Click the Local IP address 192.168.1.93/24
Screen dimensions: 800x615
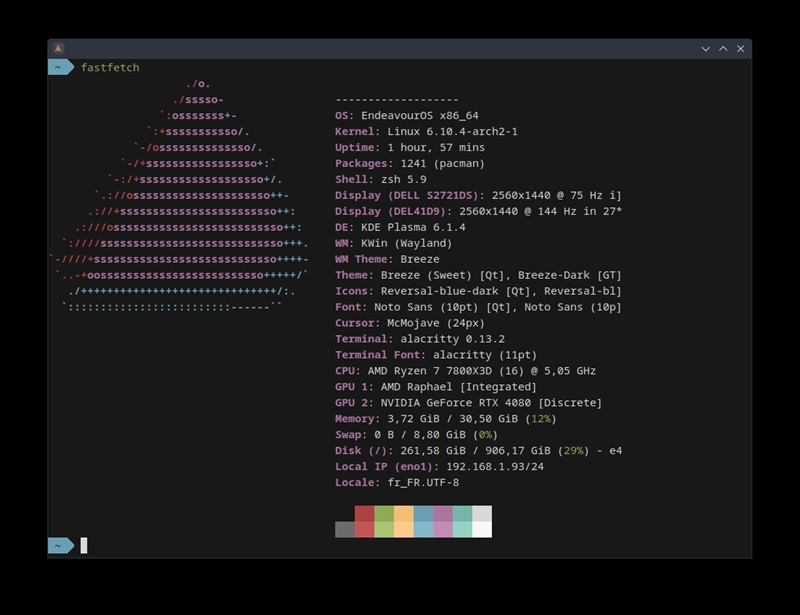pos(495,466)
